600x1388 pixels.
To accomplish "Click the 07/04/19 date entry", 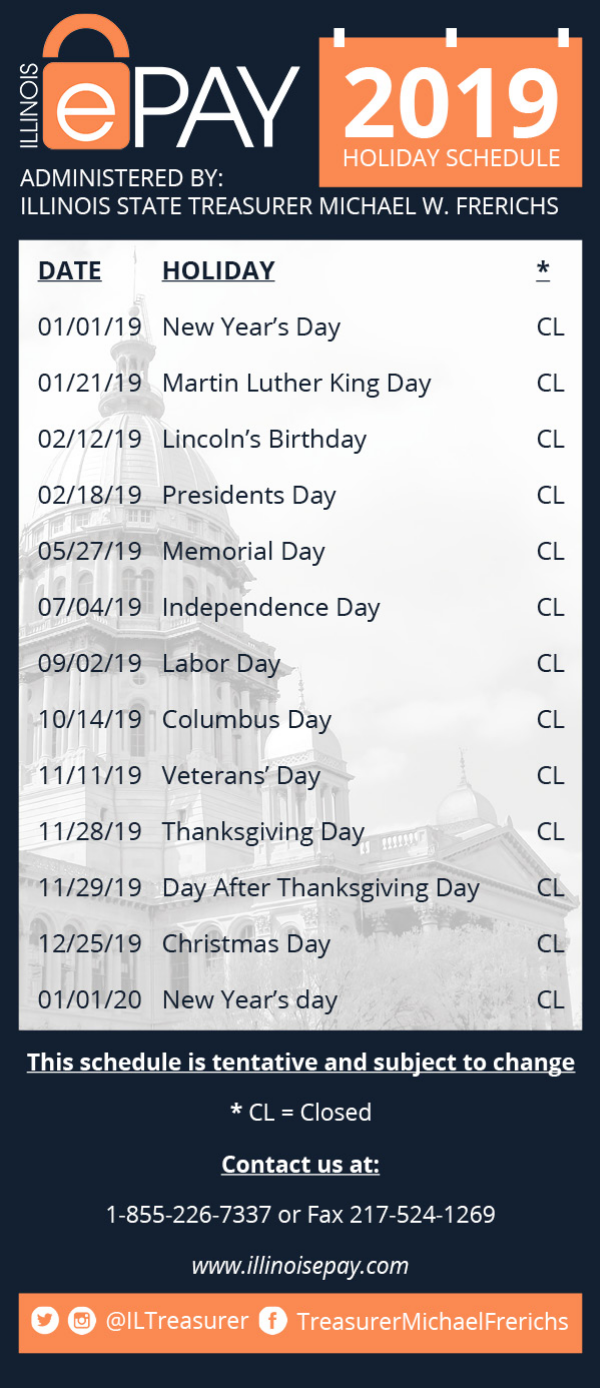I will coord(90,607).
